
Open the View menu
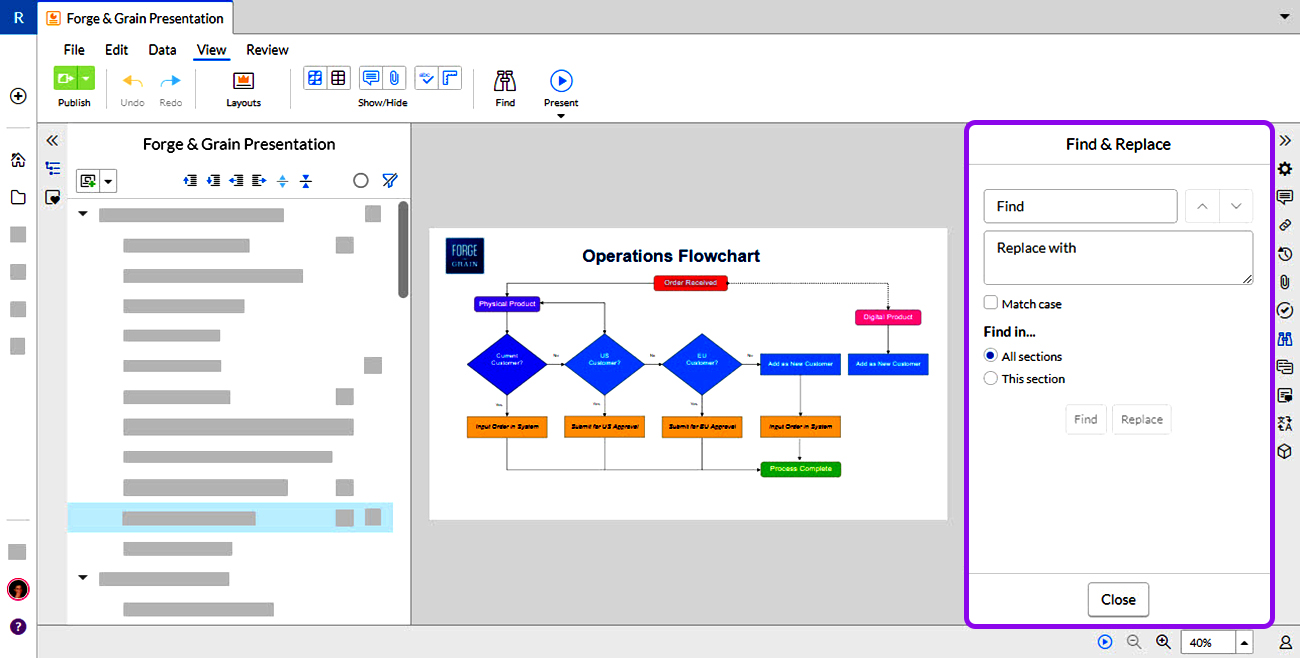211,50
